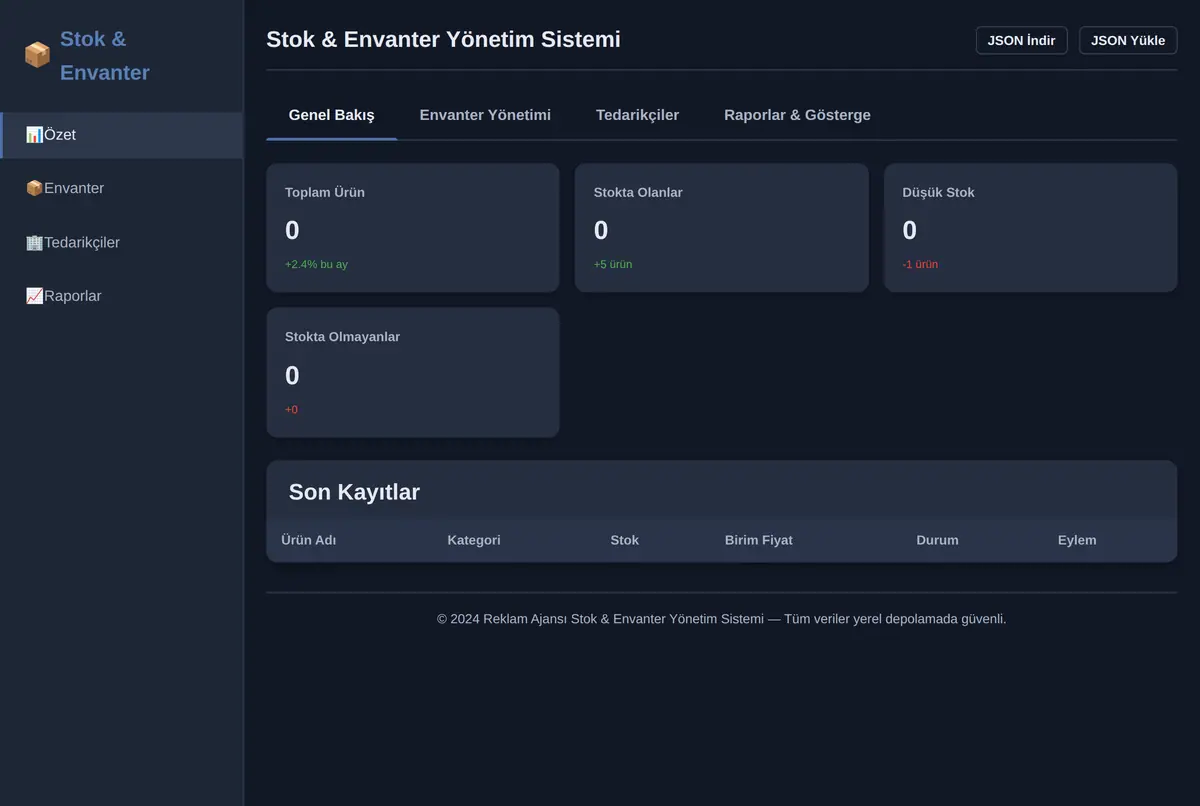Switch to the Genel Bakış tab
Image resolution: width=1200 pixels, height=806 pixels.
331,115
